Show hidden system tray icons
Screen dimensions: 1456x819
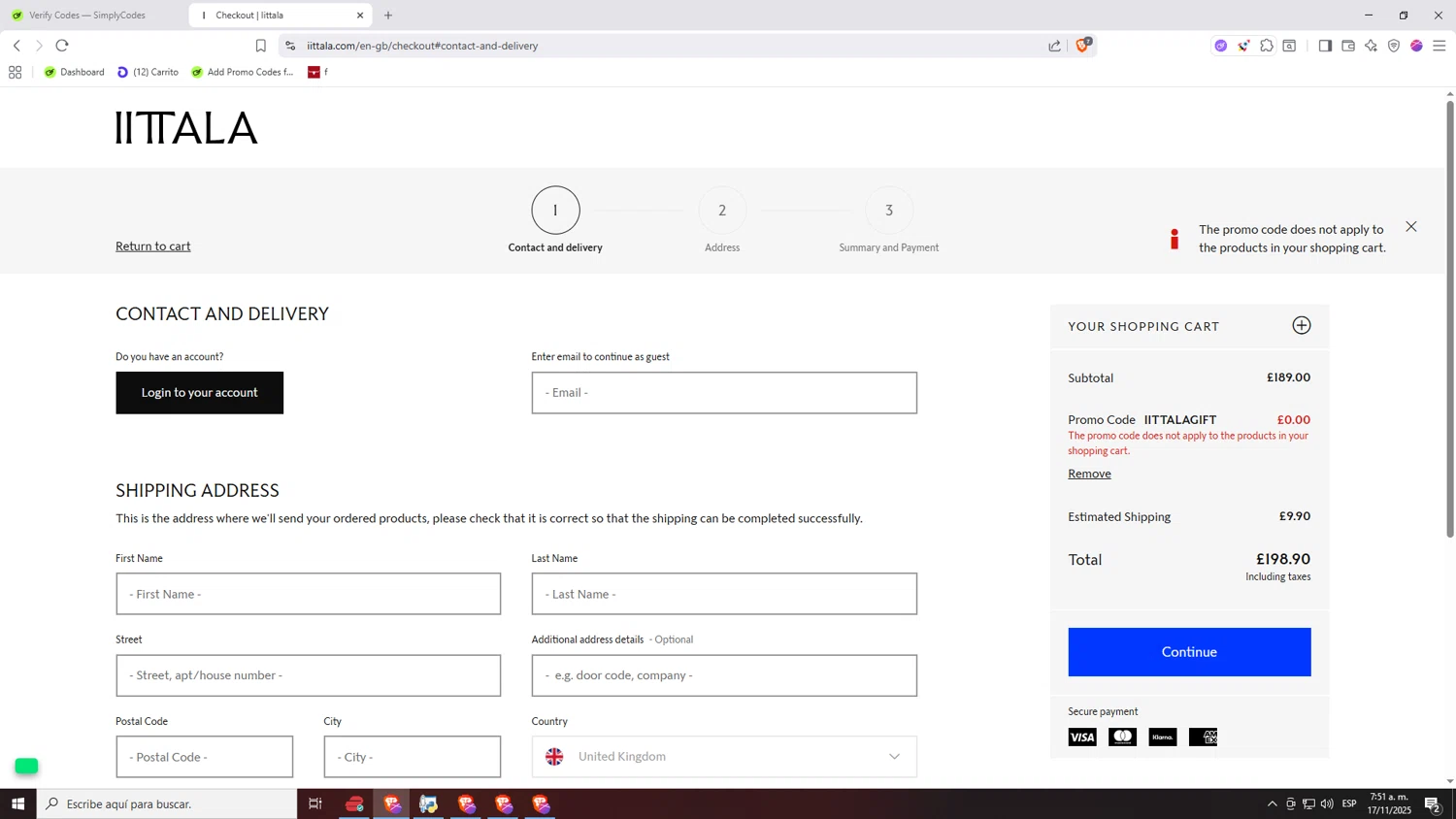1272,803
